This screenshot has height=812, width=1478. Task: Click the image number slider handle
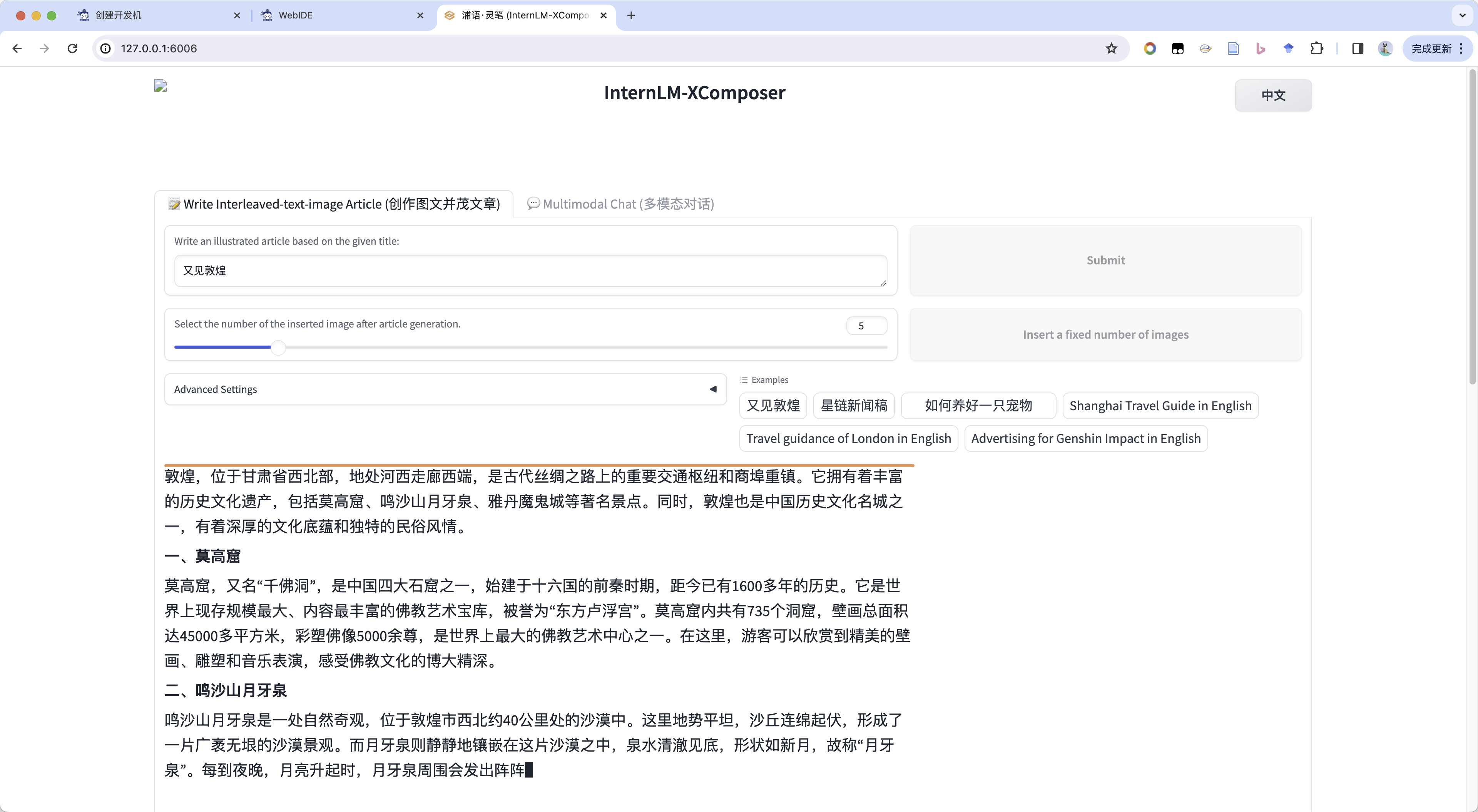pyautogui.click(x=278, y=347)
